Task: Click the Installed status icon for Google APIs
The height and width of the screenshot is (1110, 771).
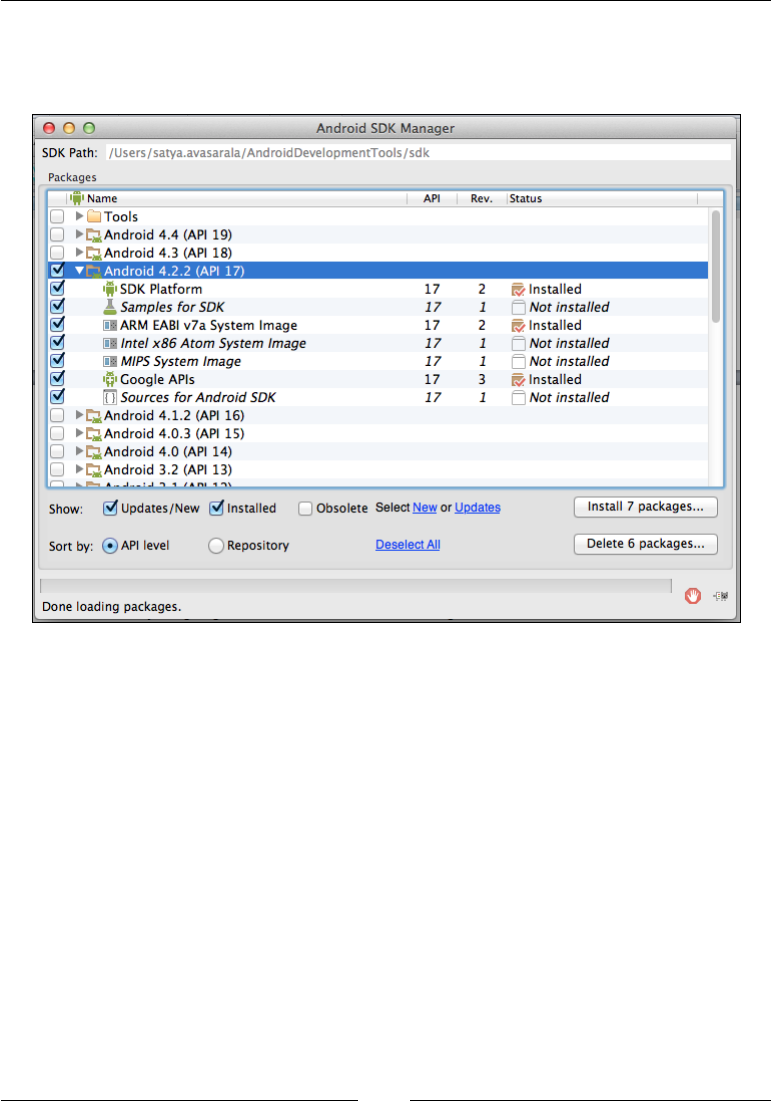Action: (x=518, y=380)
